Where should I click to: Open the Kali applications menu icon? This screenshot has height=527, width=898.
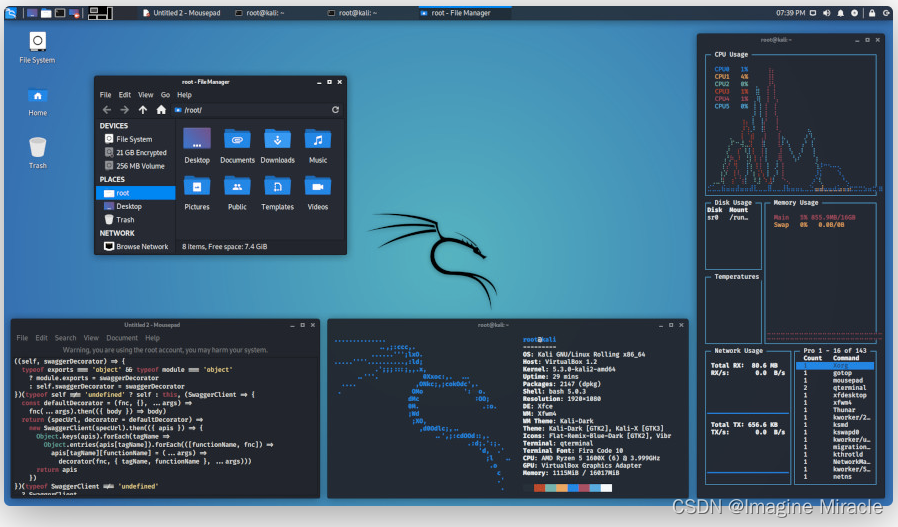(11, 13)
